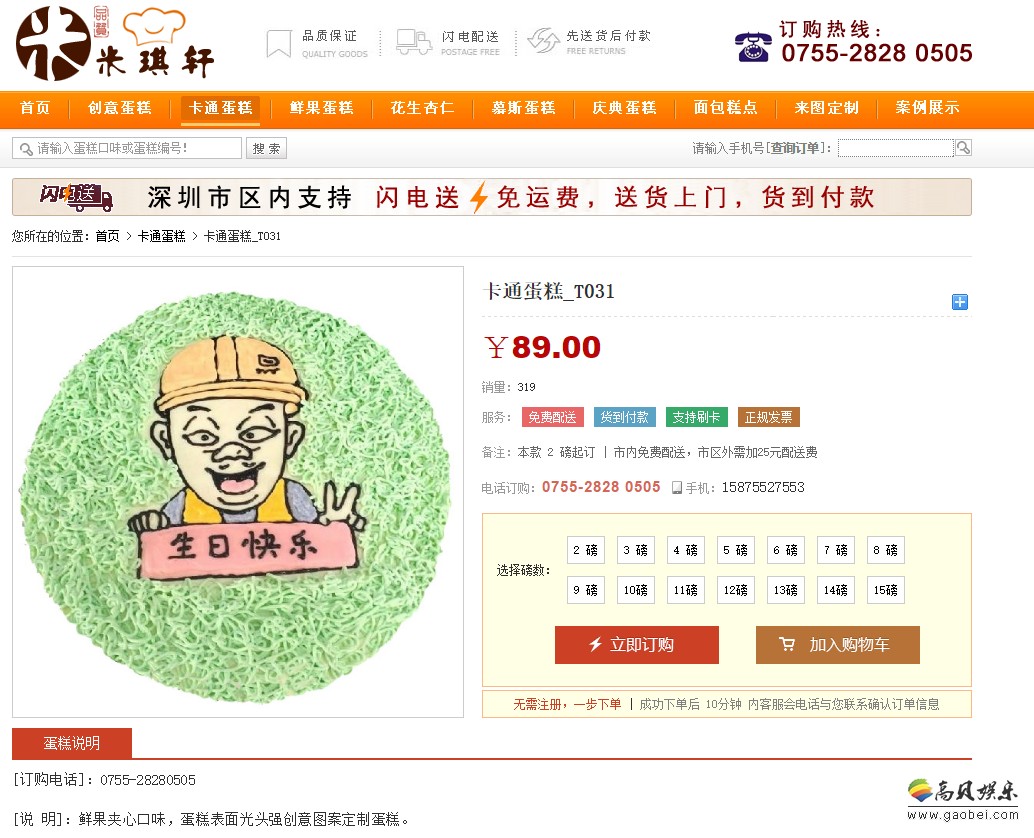Screen dimensions: 1034x838
Task: Choose the 15磅 weight option
Action: point(886,590)
